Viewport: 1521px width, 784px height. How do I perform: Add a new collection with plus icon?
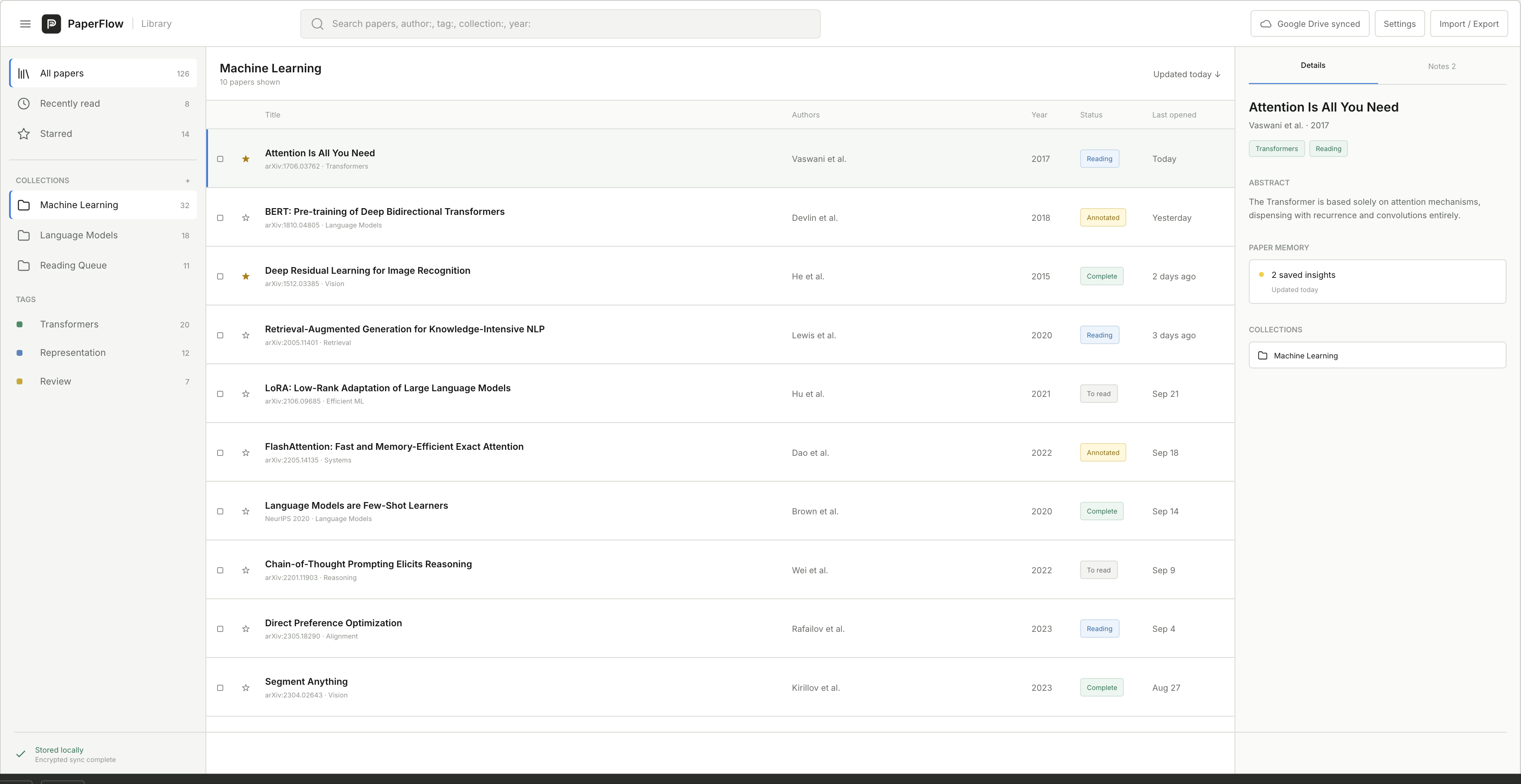[x=187, y=181]
